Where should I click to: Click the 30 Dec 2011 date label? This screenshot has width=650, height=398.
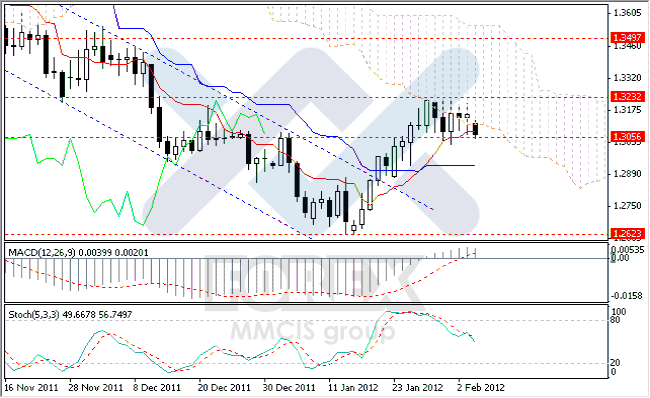[x=289, y=388]
